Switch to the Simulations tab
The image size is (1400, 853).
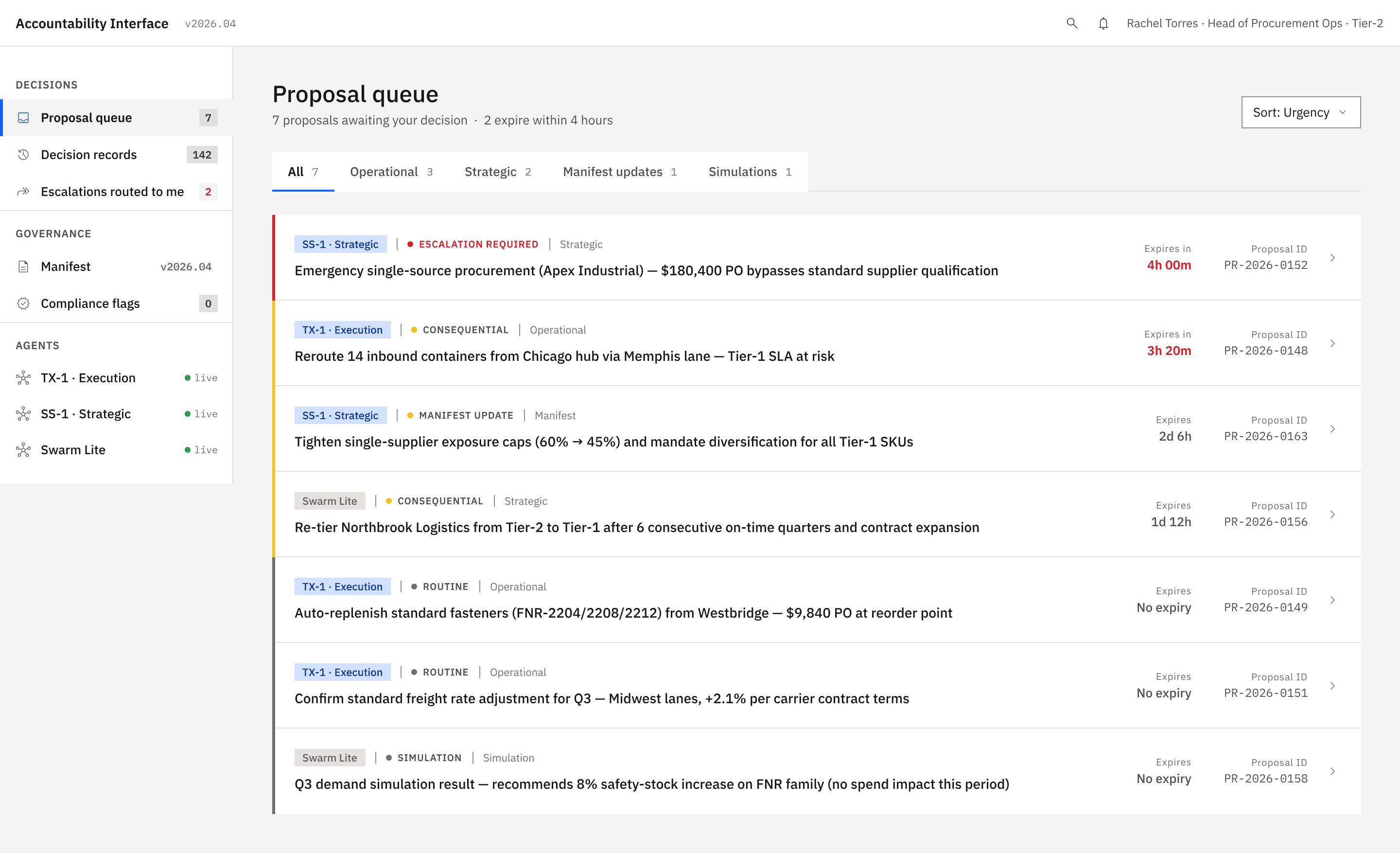click(x=750, y=172)
